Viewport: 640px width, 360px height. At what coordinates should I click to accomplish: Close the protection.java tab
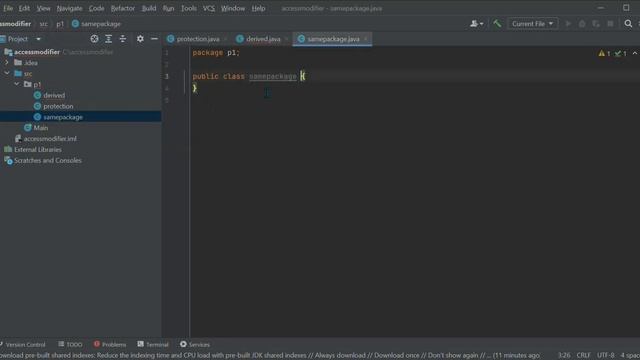[225, 39]
